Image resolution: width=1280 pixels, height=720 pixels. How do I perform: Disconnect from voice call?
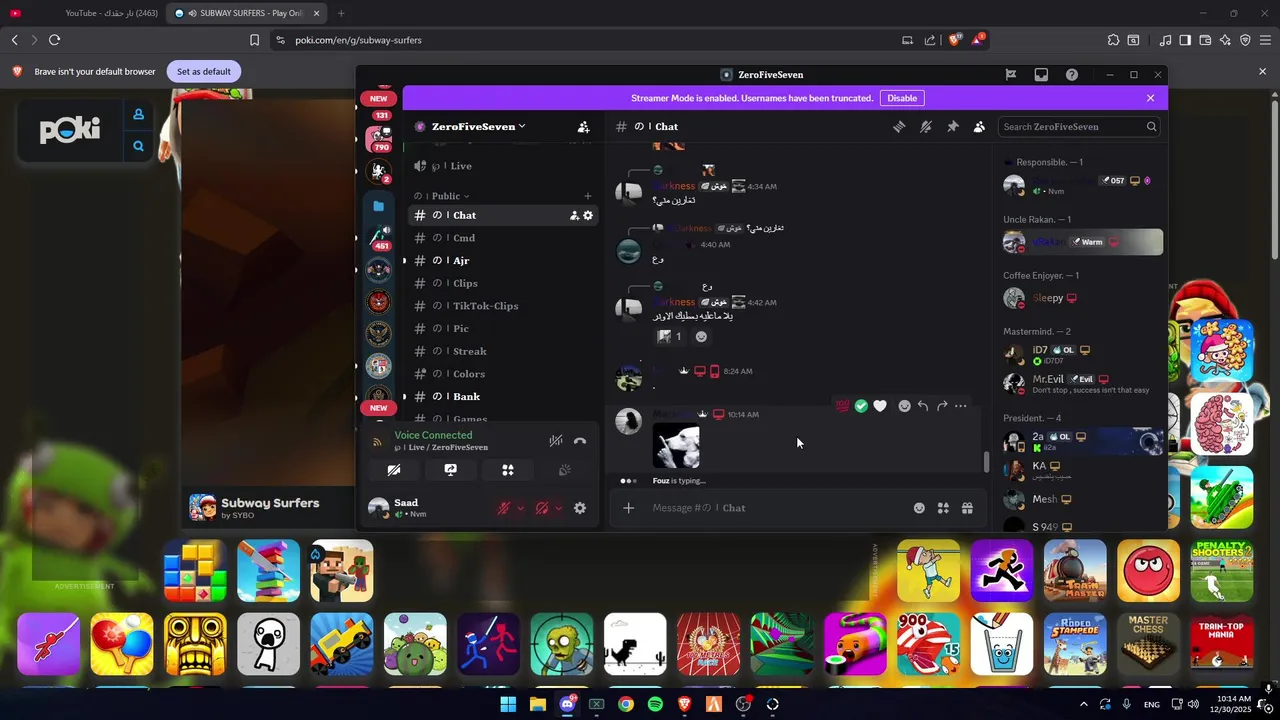point(580,441)
